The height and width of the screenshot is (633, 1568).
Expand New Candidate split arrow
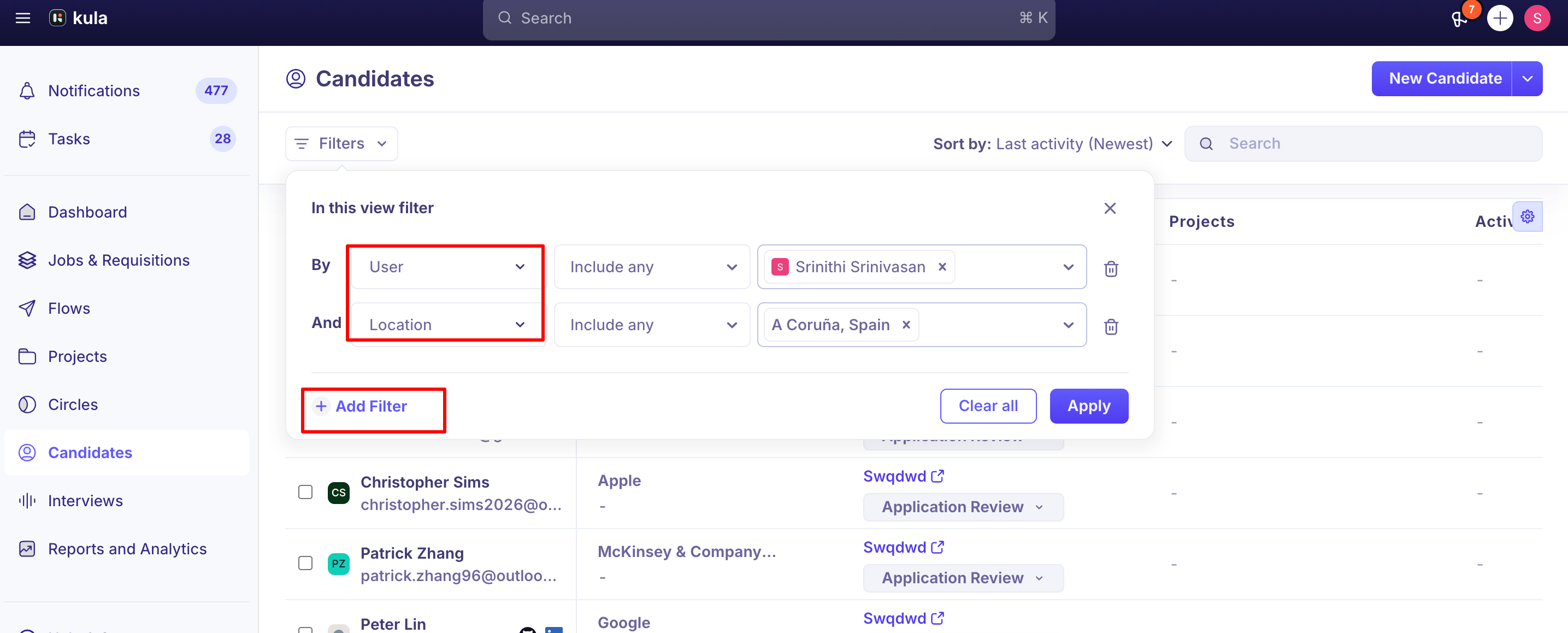[1527, 79]
